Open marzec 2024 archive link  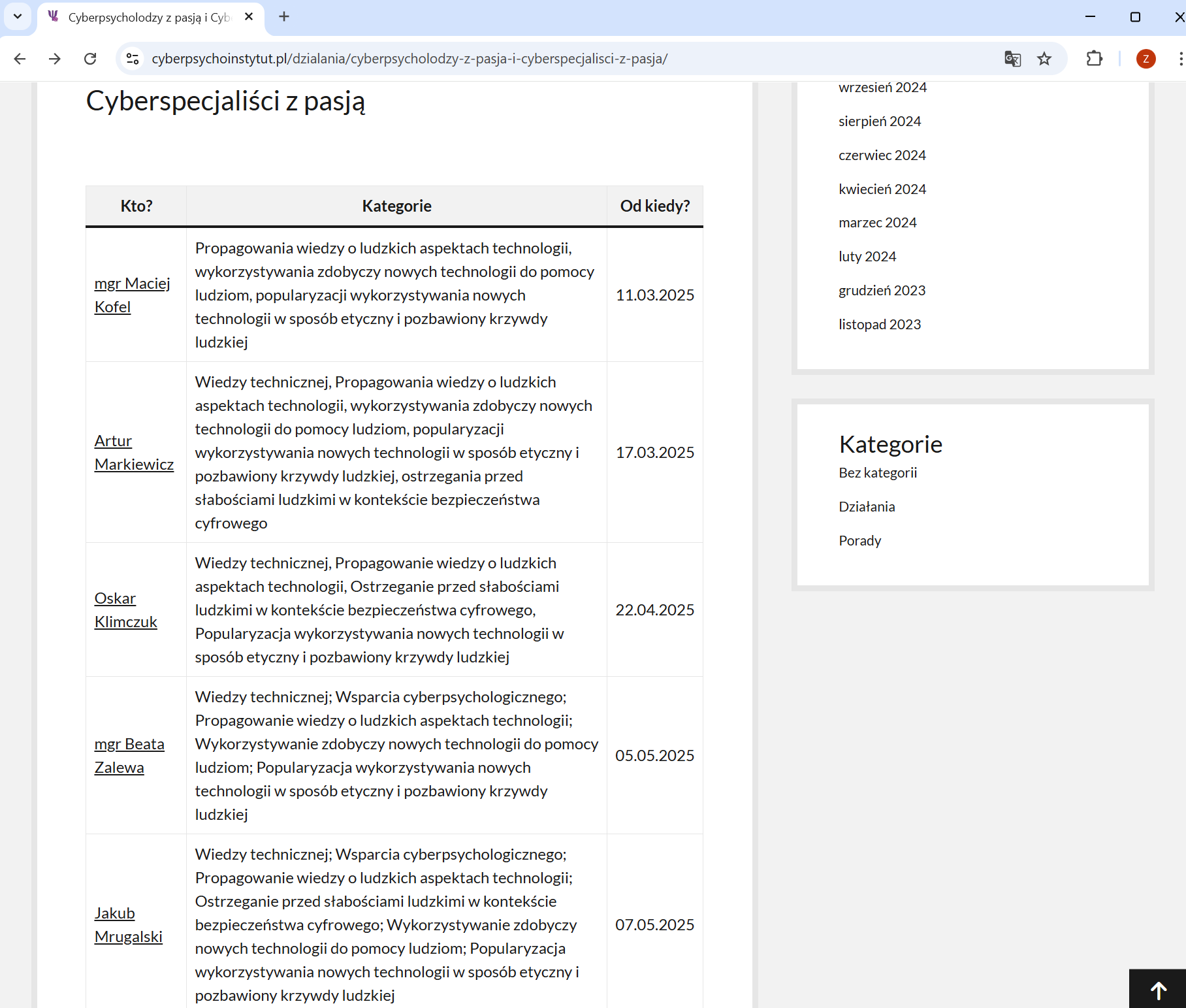(x=878, y=223)
